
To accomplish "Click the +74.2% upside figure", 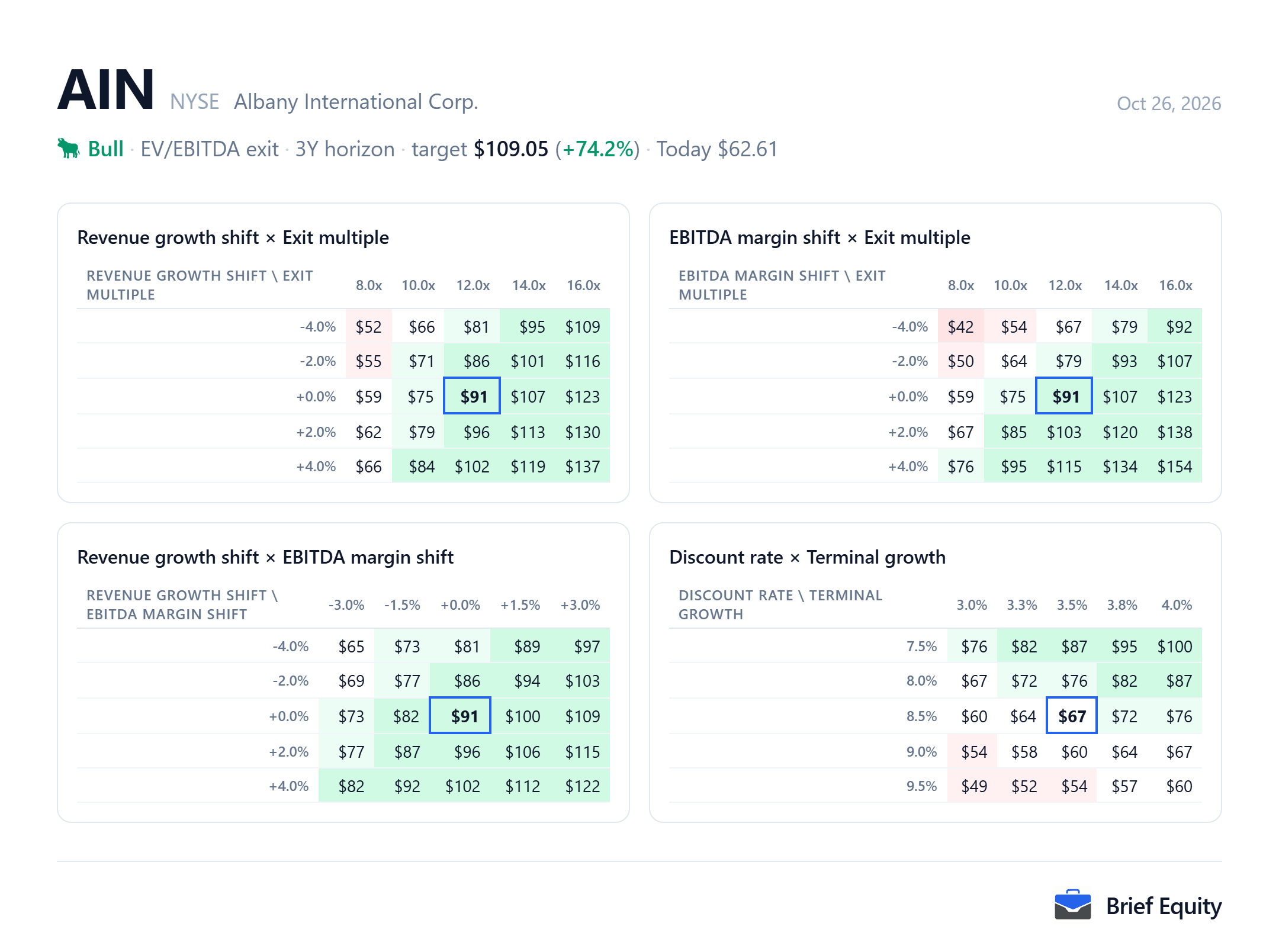I will tap(598, 149).
